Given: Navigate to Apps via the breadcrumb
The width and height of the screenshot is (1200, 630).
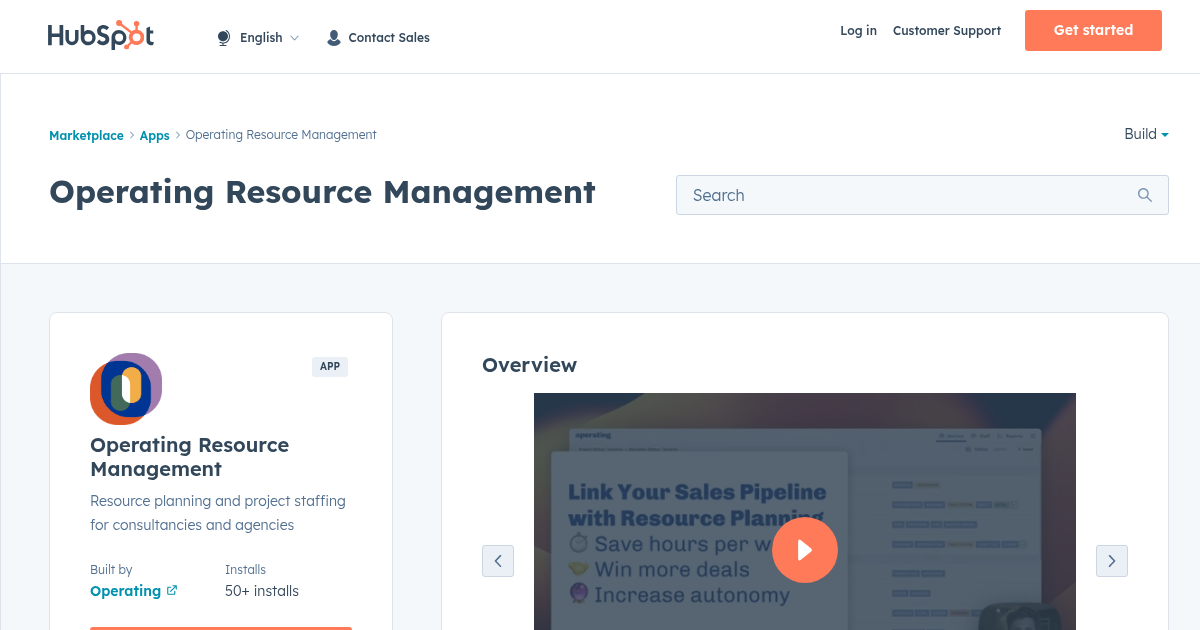Looking at the screenshot, I should tap(154, 135).
